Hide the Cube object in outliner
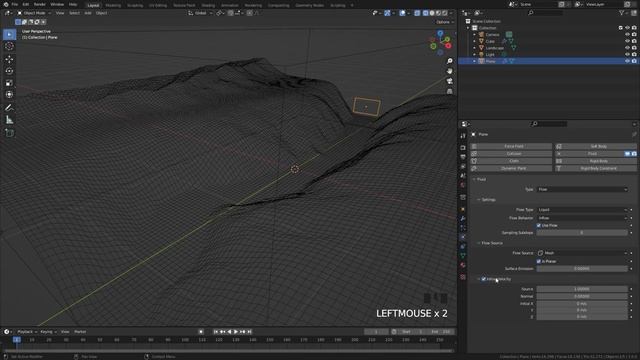Viewport: 640px width, 360px height. tap(627, 41)
